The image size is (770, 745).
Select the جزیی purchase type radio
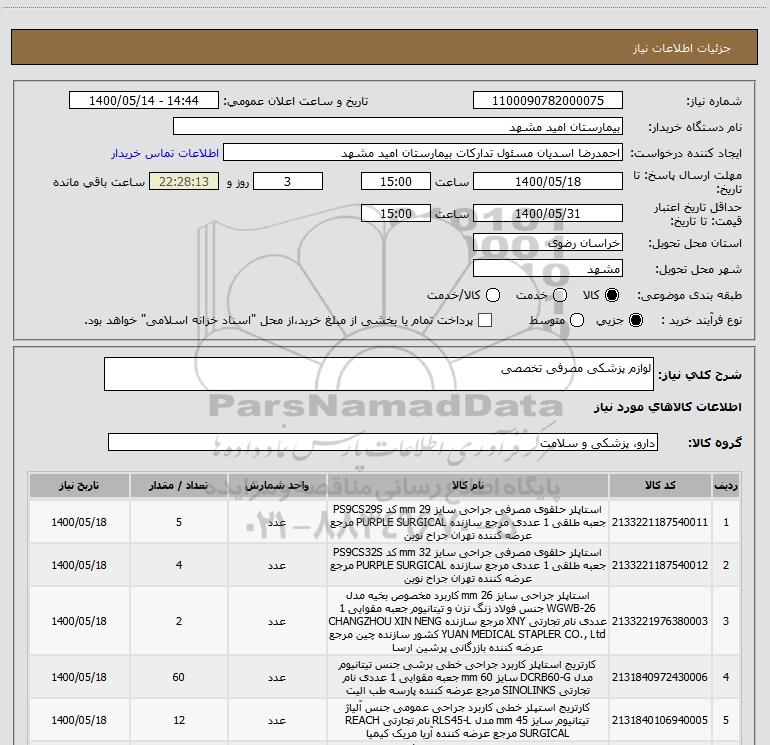point(636,320)
